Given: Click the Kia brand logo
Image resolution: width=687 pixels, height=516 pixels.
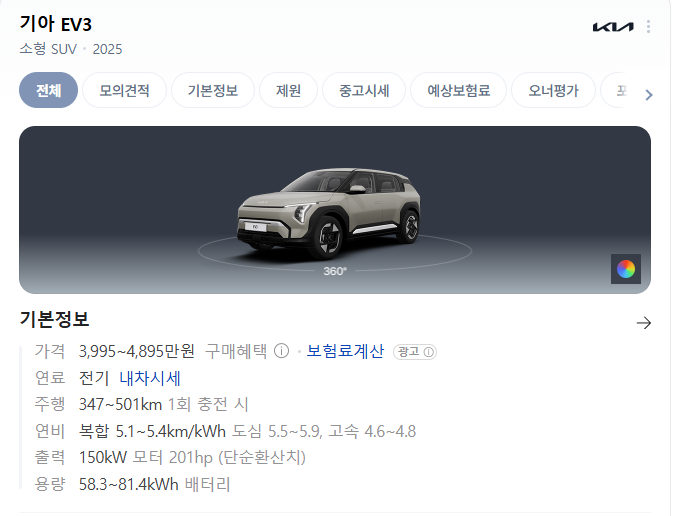Looking at the screenshot, I should pyautogui.click(x=613, y=27).
